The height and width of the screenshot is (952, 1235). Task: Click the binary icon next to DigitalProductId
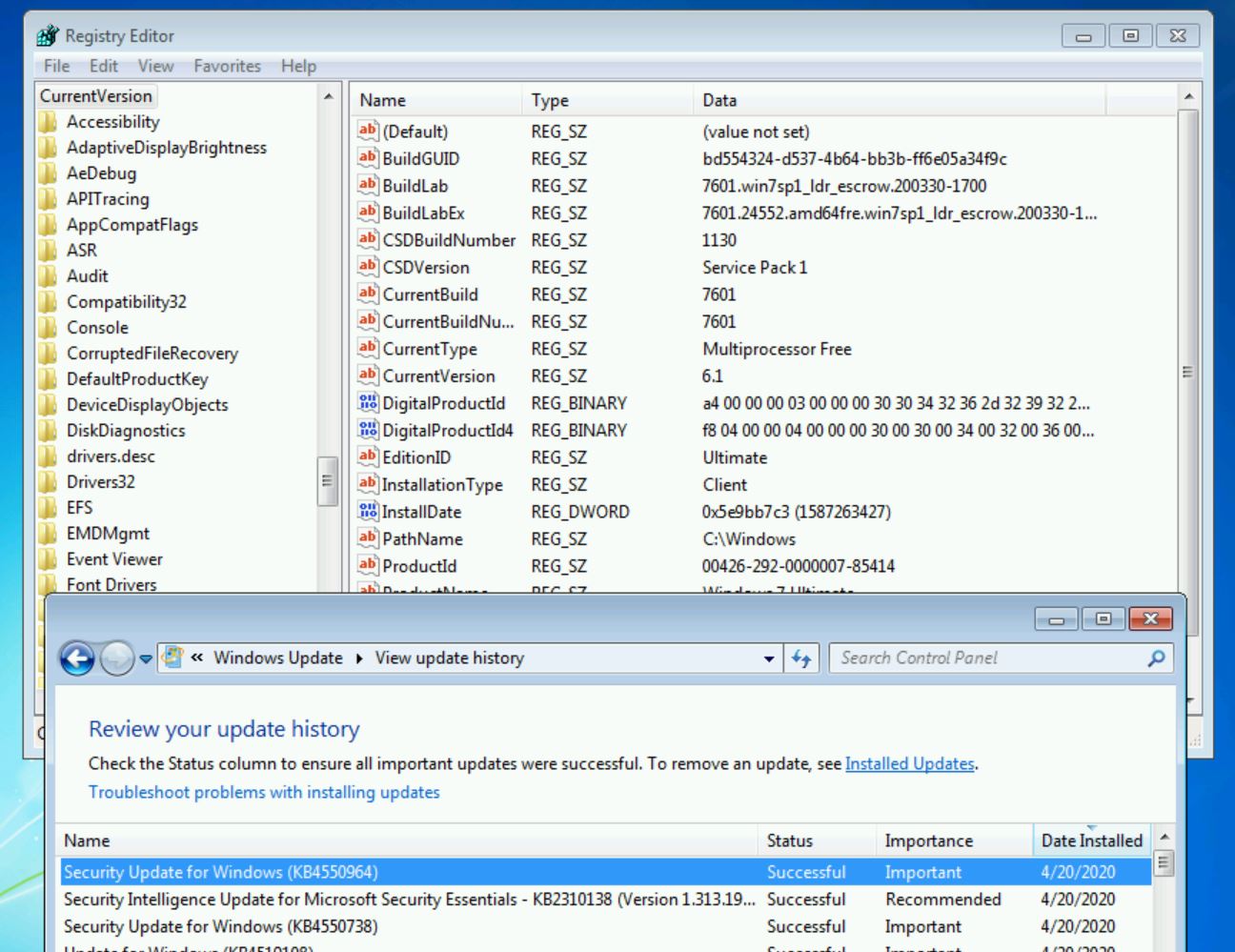pos(368,402)
